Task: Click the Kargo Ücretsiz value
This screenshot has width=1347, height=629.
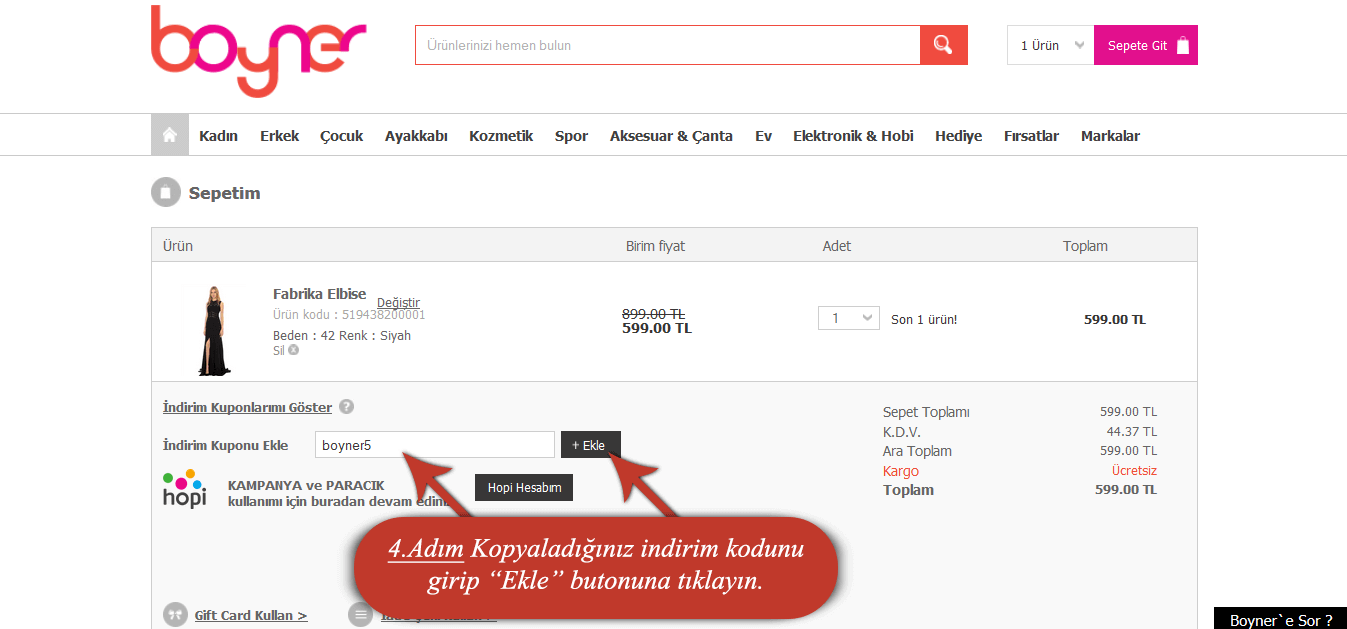Action: click(x=1134, y=471)
